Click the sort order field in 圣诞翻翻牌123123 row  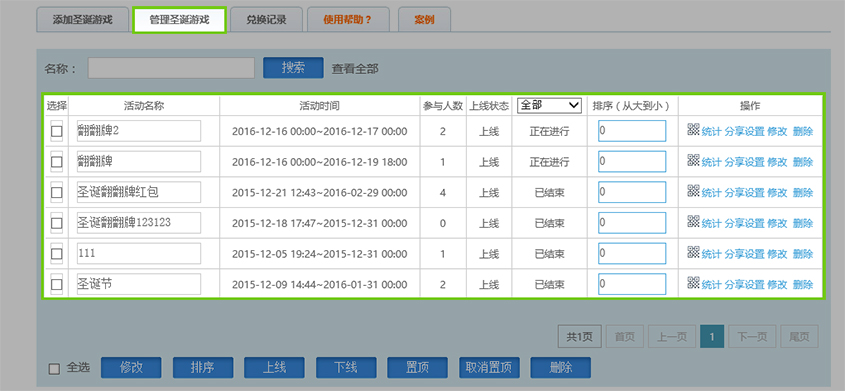632,223
